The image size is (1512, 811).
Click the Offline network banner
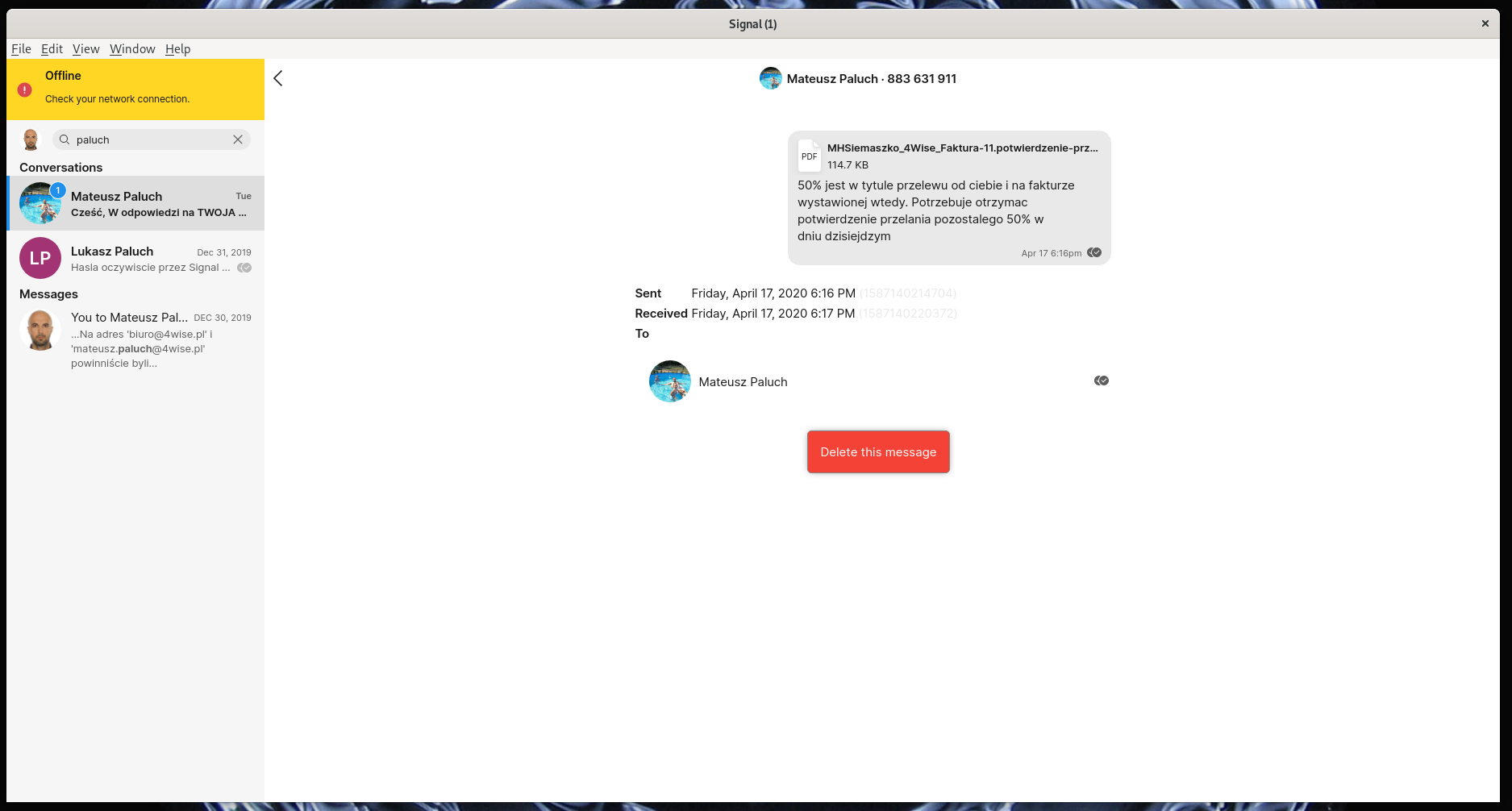tap(135, 89)
